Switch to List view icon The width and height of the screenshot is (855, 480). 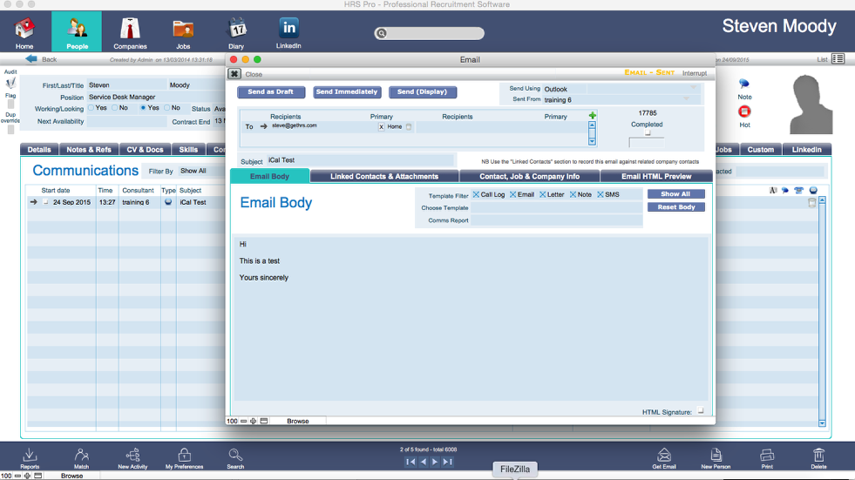[x=838, y=59]
